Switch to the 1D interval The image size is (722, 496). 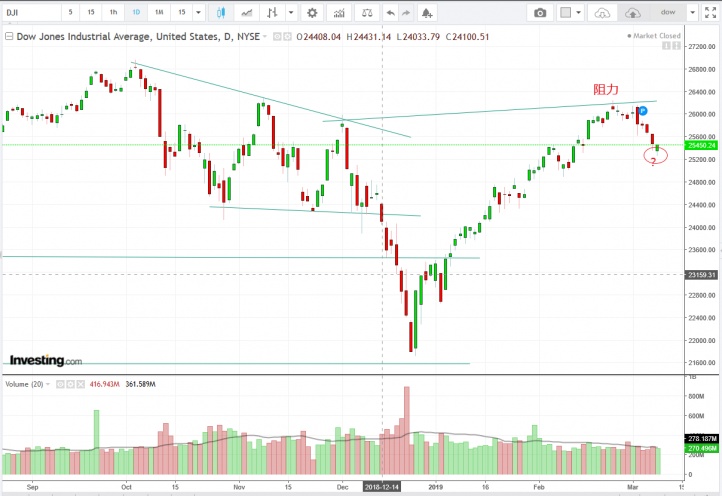(x=136, y=13)
